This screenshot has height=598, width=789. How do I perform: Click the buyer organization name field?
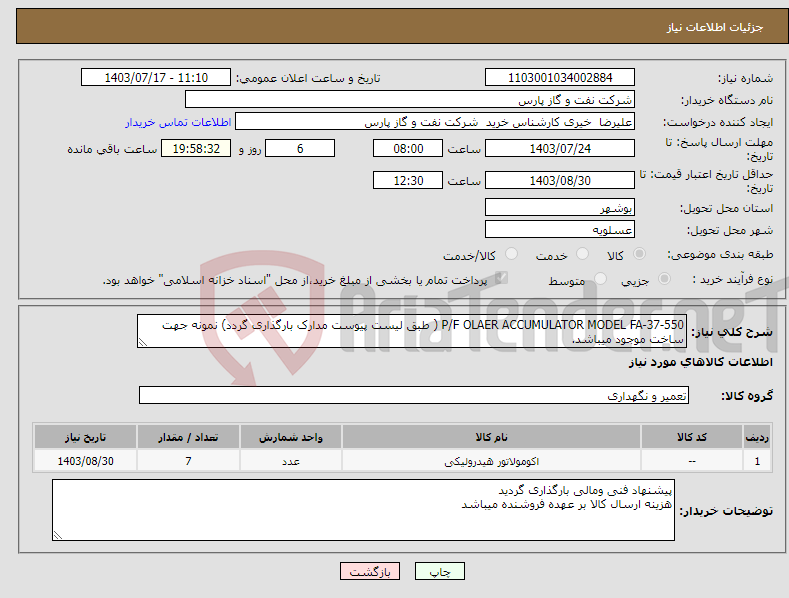(410, 99)
